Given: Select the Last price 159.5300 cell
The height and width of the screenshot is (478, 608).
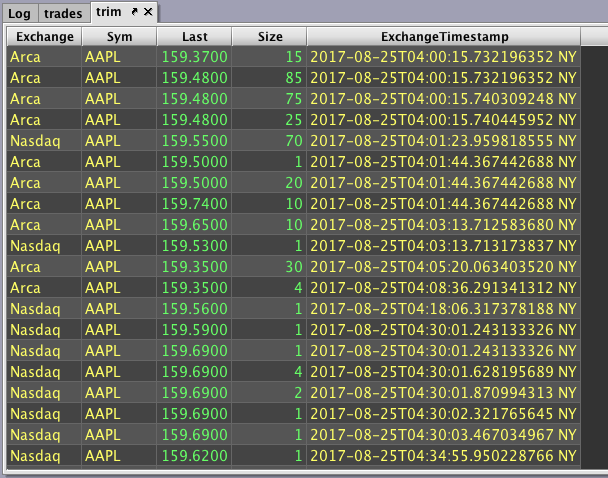Looking at the screenshot, I should point(193,245).
